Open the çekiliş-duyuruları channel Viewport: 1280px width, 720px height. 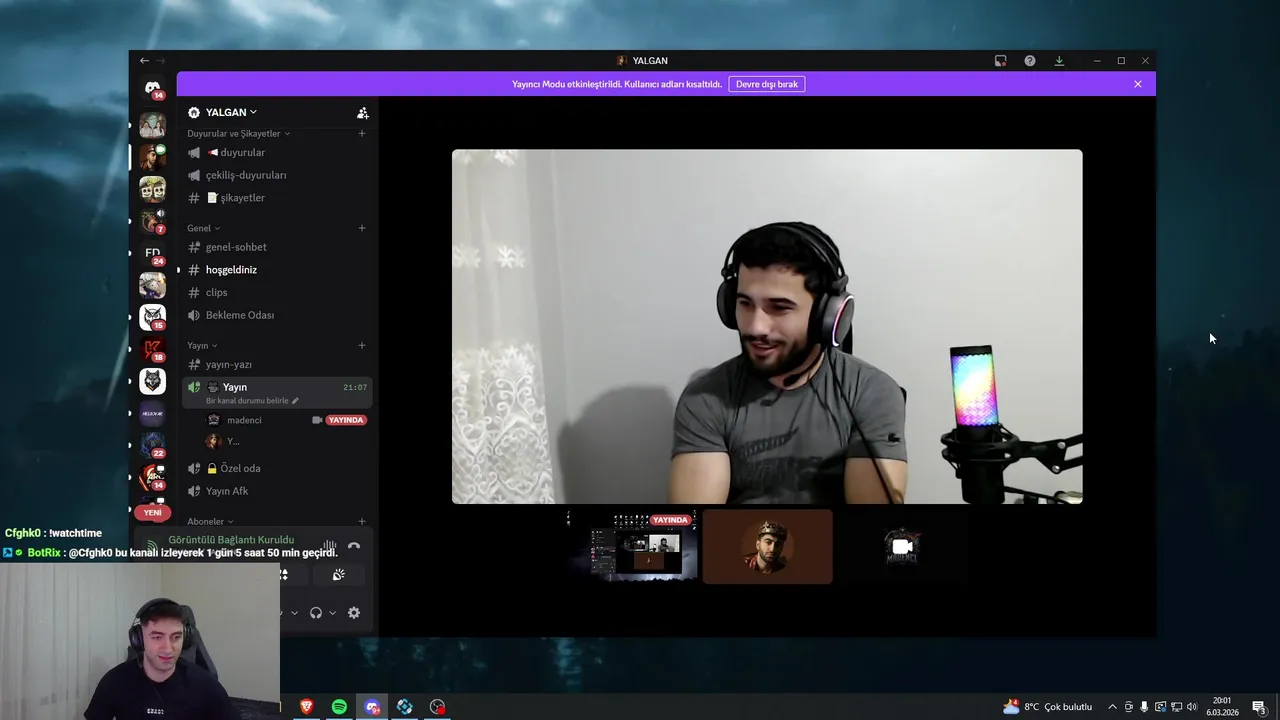[277, 175]
